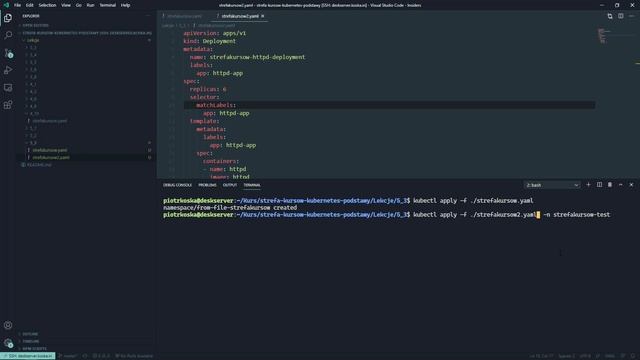640x360 pixels.
Task: Open the Run menu
Action: [91, 5]
